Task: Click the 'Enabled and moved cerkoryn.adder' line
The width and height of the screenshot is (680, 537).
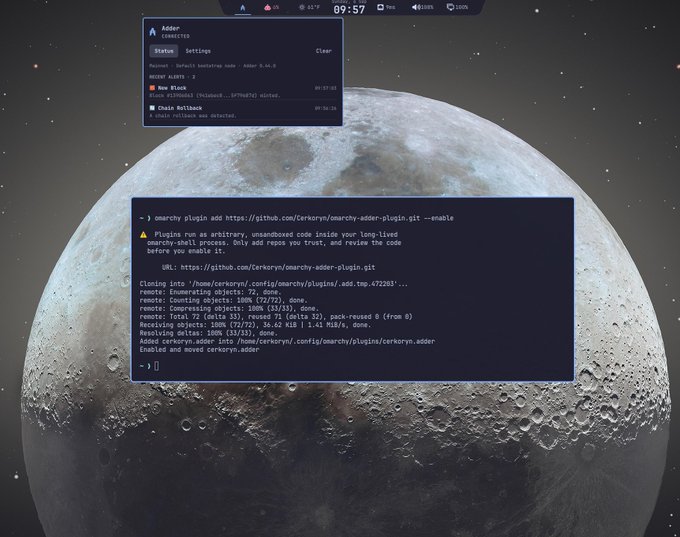Action: coord(199,350)
